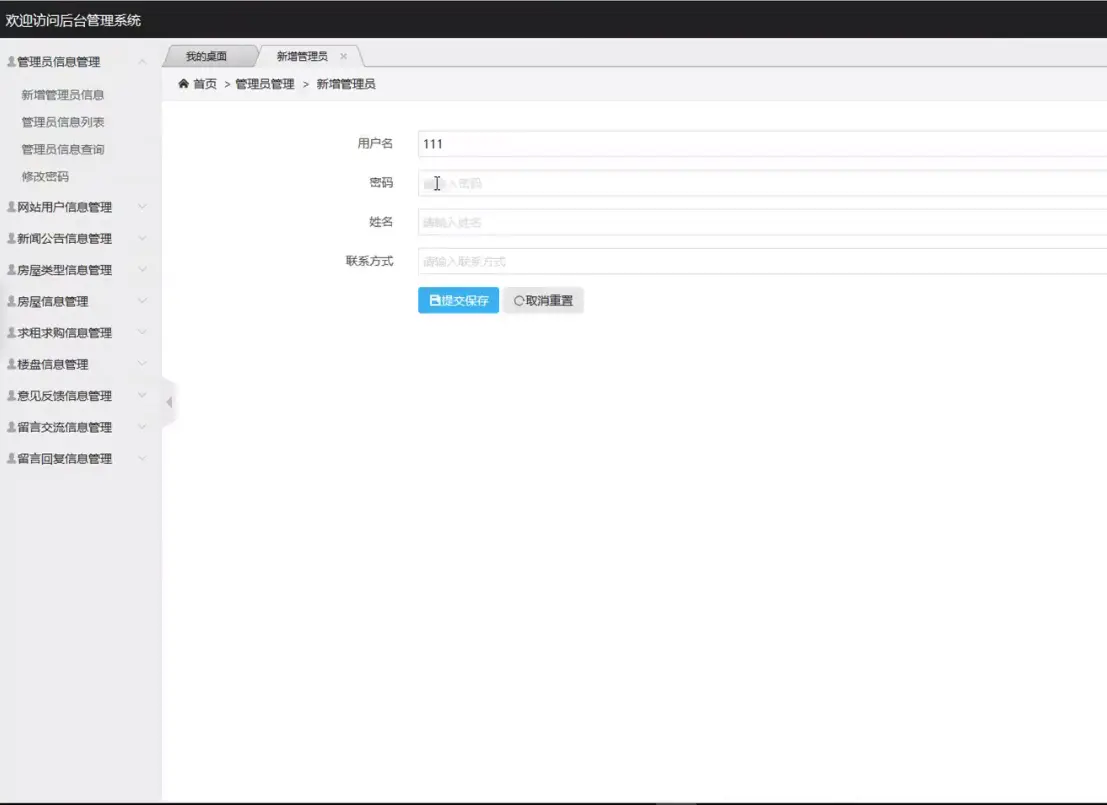This screenshot has width=1107, height=805.
Task: Focus the 联系方式 input field
Action: (x=762, y=261)
